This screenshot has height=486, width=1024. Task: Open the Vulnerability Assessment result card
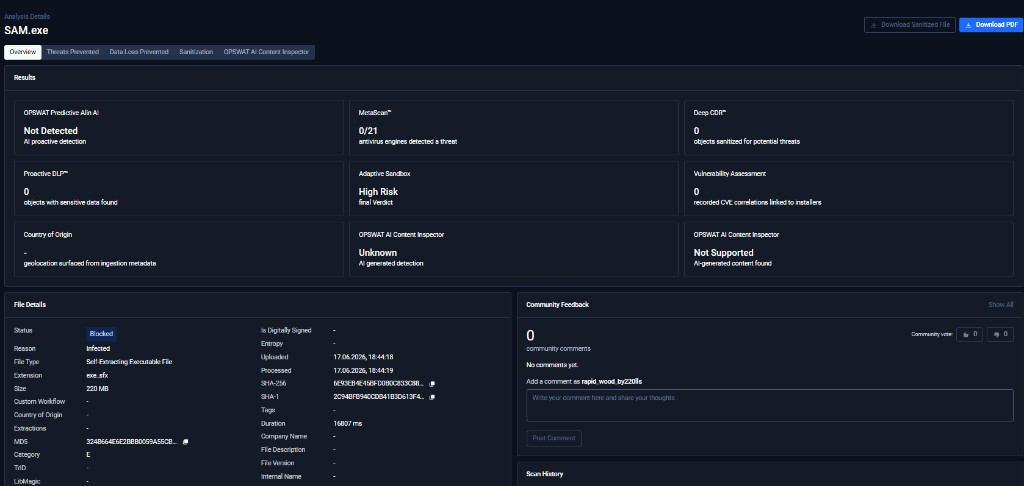pyautogui.click(x=849, y=189)
